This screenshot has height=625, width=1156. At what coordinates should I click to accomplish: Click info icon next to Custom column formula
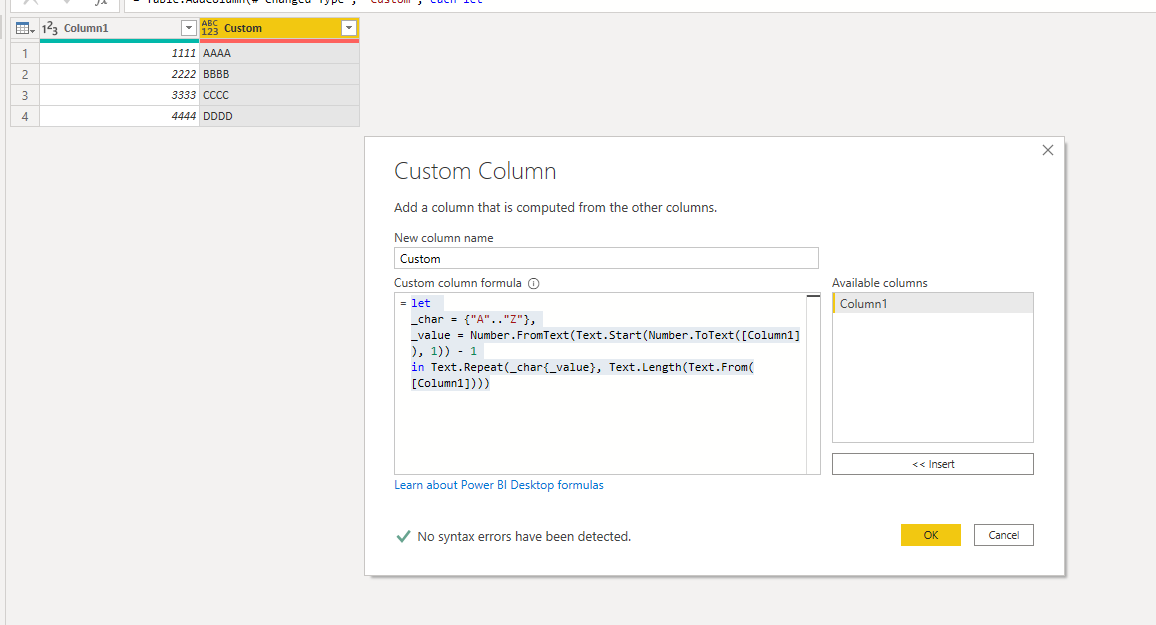(534, 283)
